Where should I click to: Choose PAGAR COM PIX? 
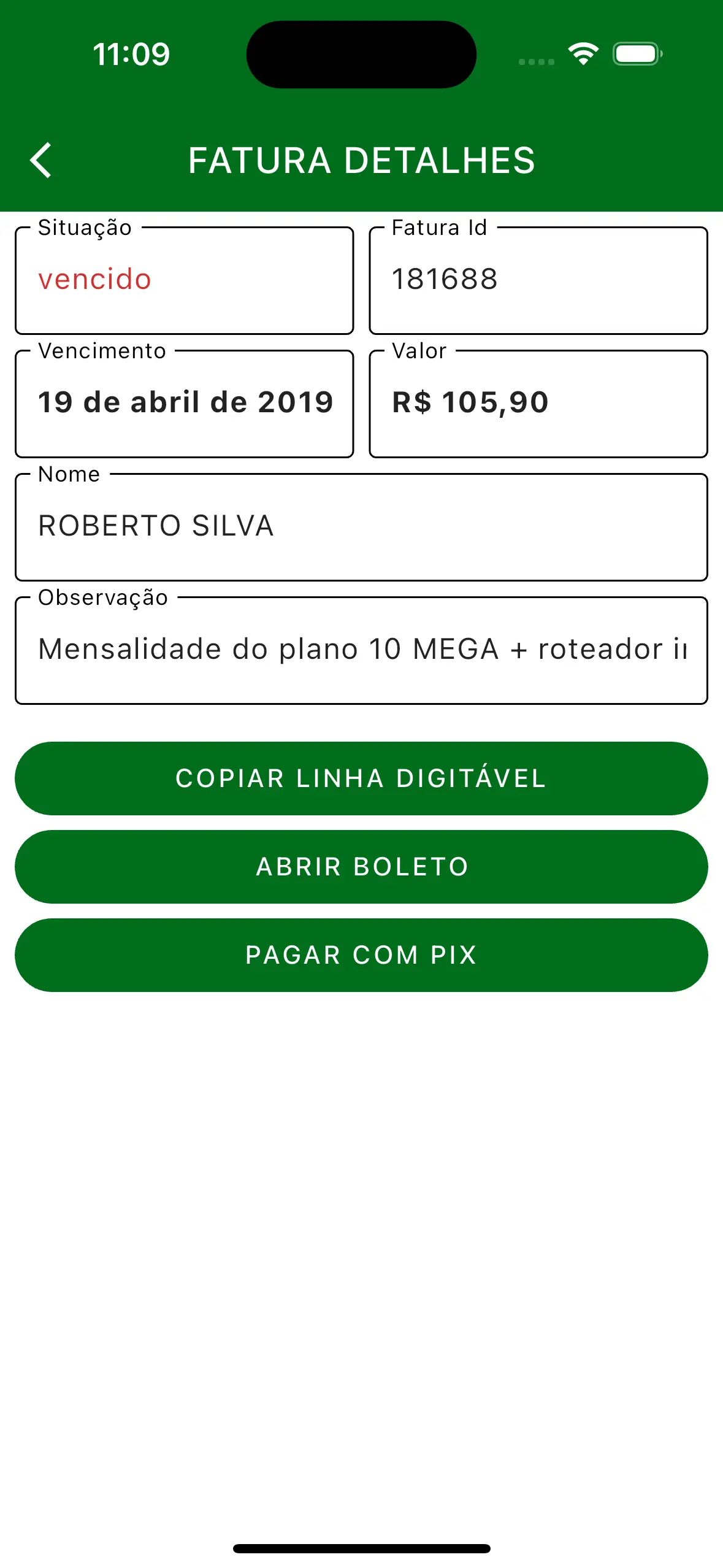(x=361, y=955)
